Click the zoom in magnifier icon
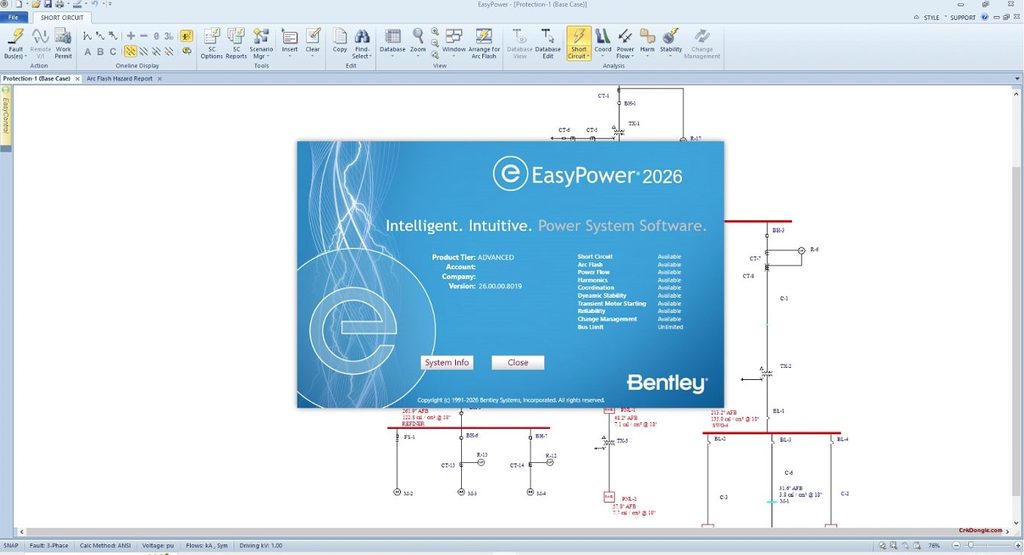The height and width of the screenshot is (555, 1024). coord(435,32)
